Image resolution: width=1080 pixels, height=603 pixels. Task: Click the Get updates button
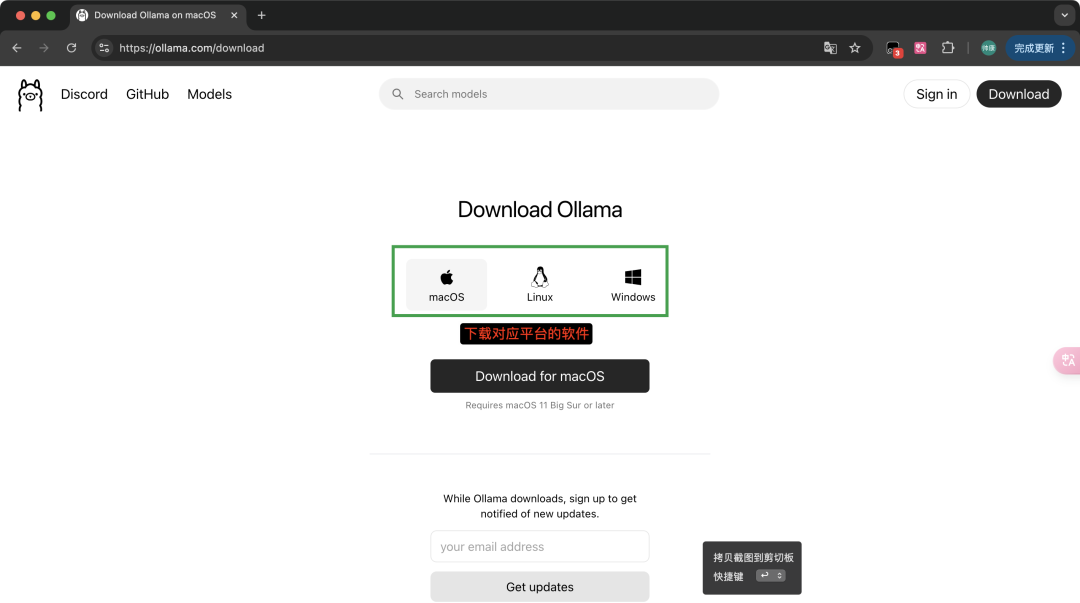pos(539,587)
